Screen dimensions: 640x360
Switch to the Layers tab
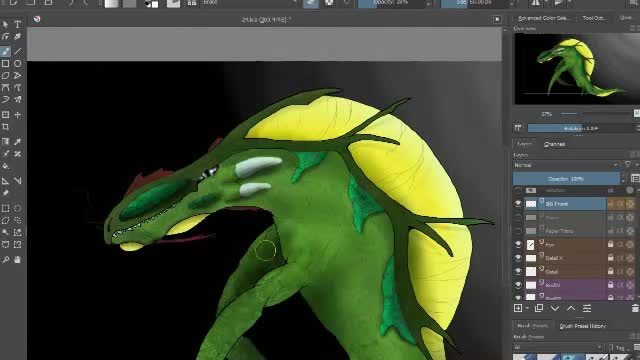click(x=524, y=144)
